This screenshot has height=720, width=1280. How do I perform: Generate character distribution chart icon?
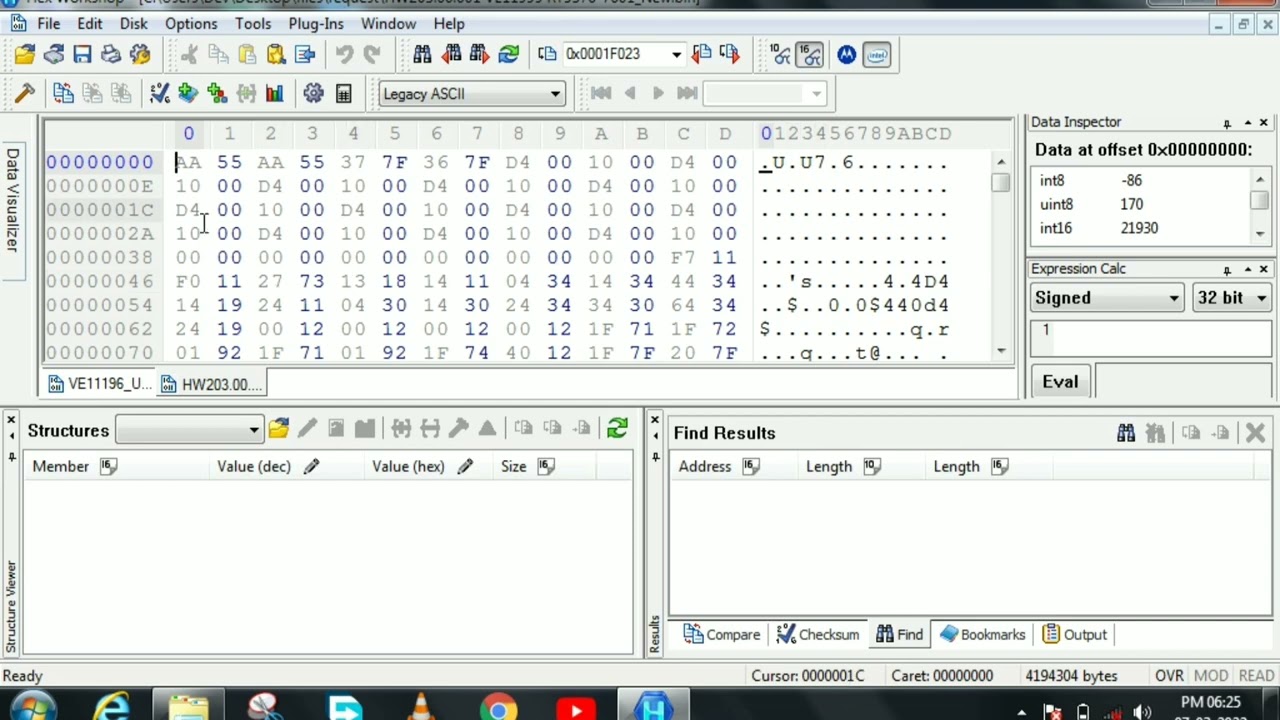[274, 94]
